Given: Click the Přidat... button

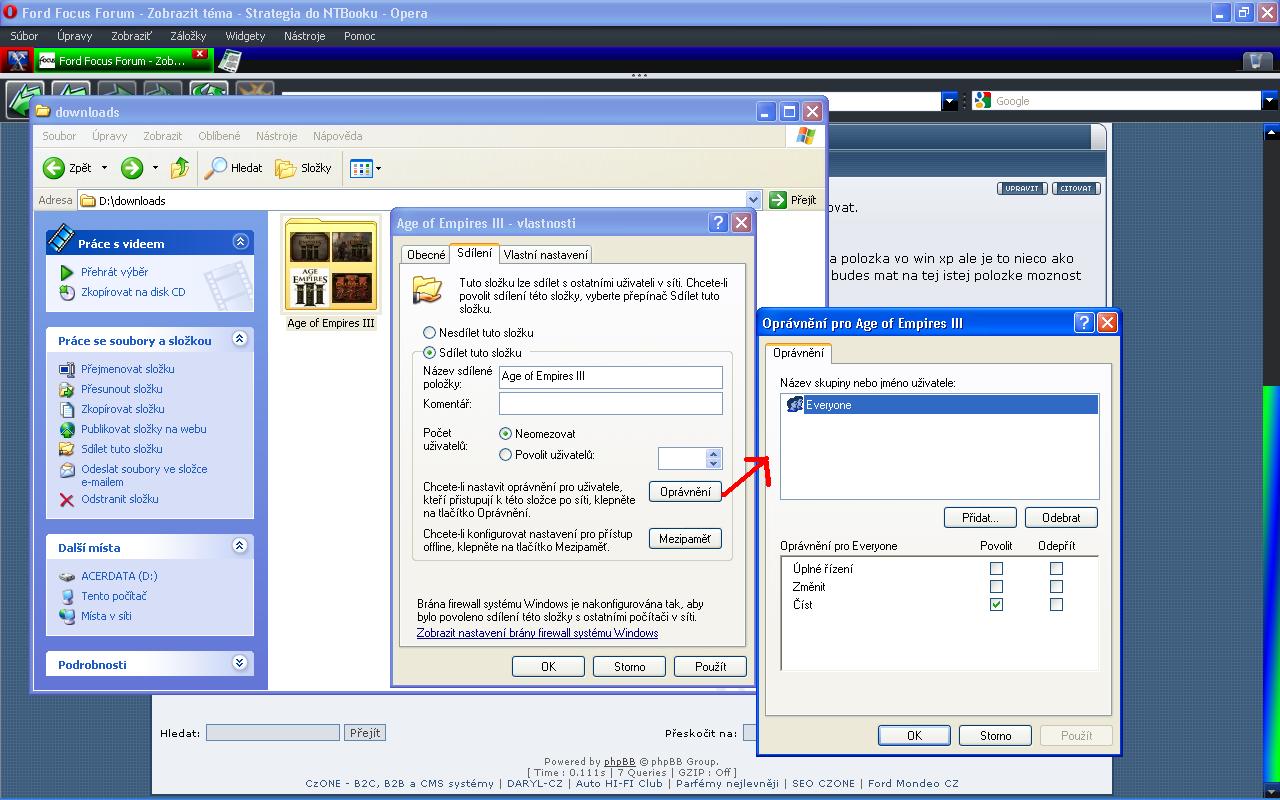Looking at the screenshot, I should point(980,518).
